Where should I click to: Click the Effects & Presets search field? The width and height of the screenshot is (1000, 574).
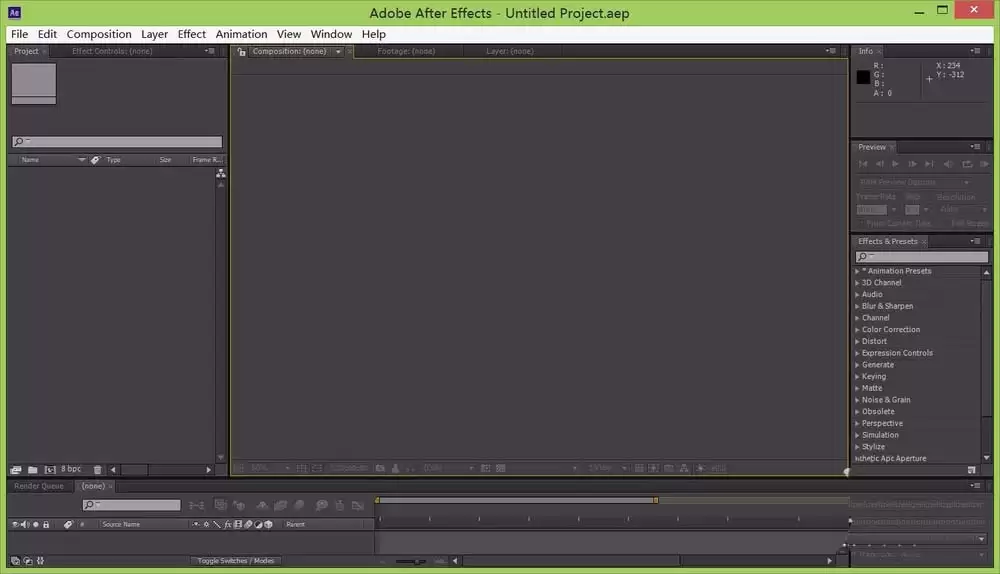(922, 256)
